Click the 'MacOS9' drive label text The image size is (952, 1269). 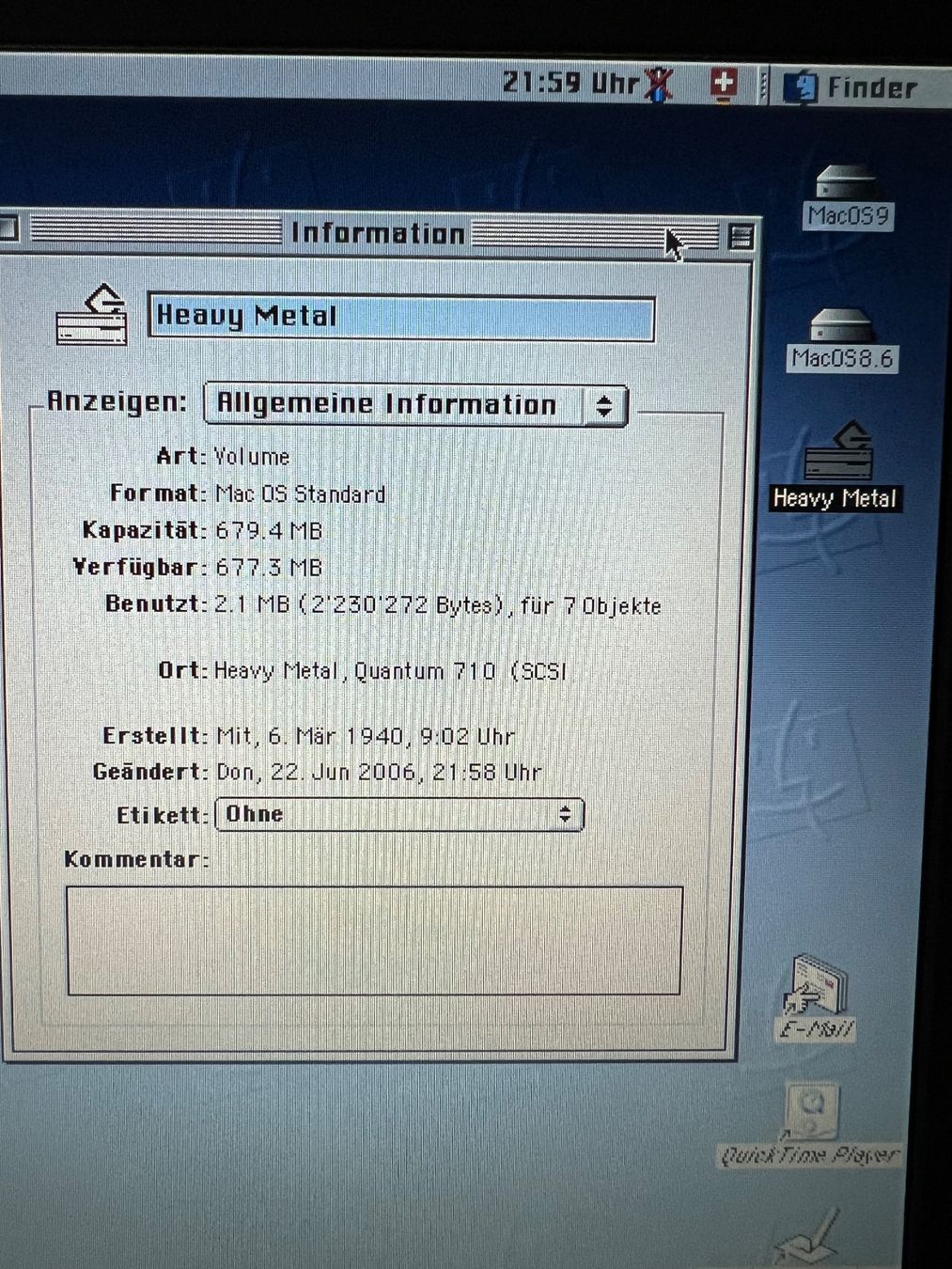click(849, 216)
